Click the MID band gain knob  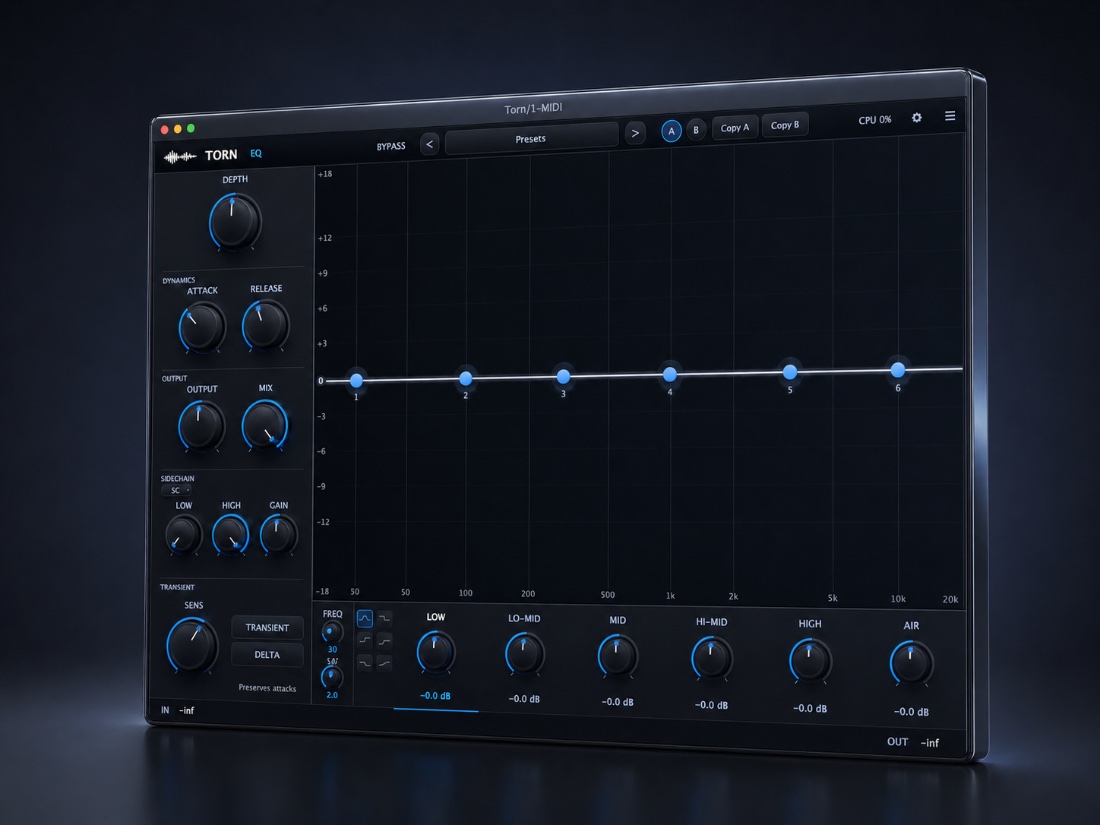(617, 656)
